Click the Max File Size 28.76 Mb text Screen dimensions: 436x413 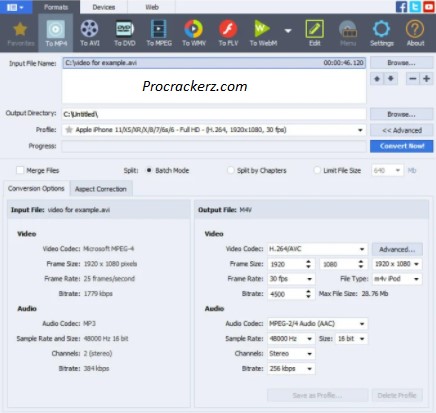click(353, 294)
